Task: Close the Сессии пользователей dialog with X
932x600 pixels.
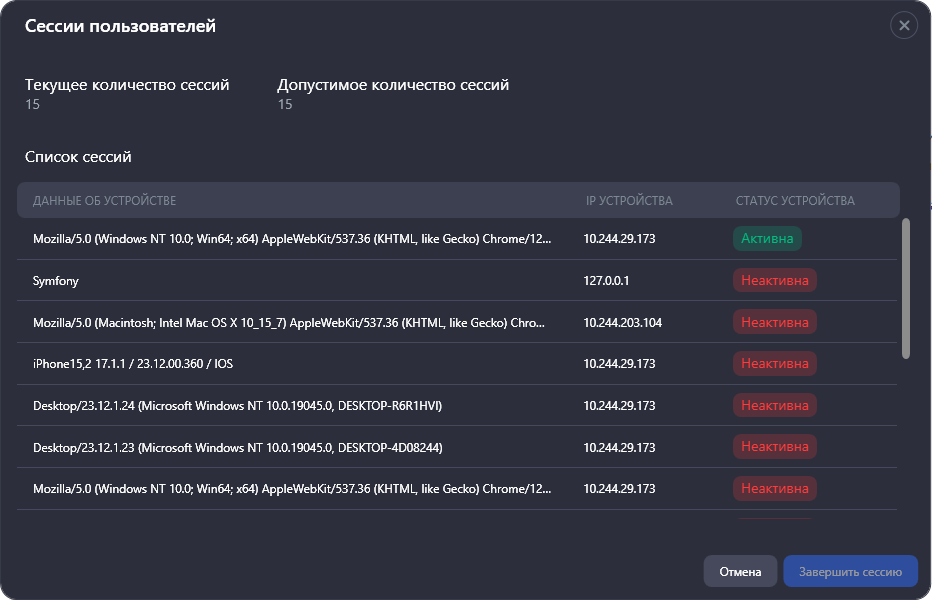Action: click(903, 26)
